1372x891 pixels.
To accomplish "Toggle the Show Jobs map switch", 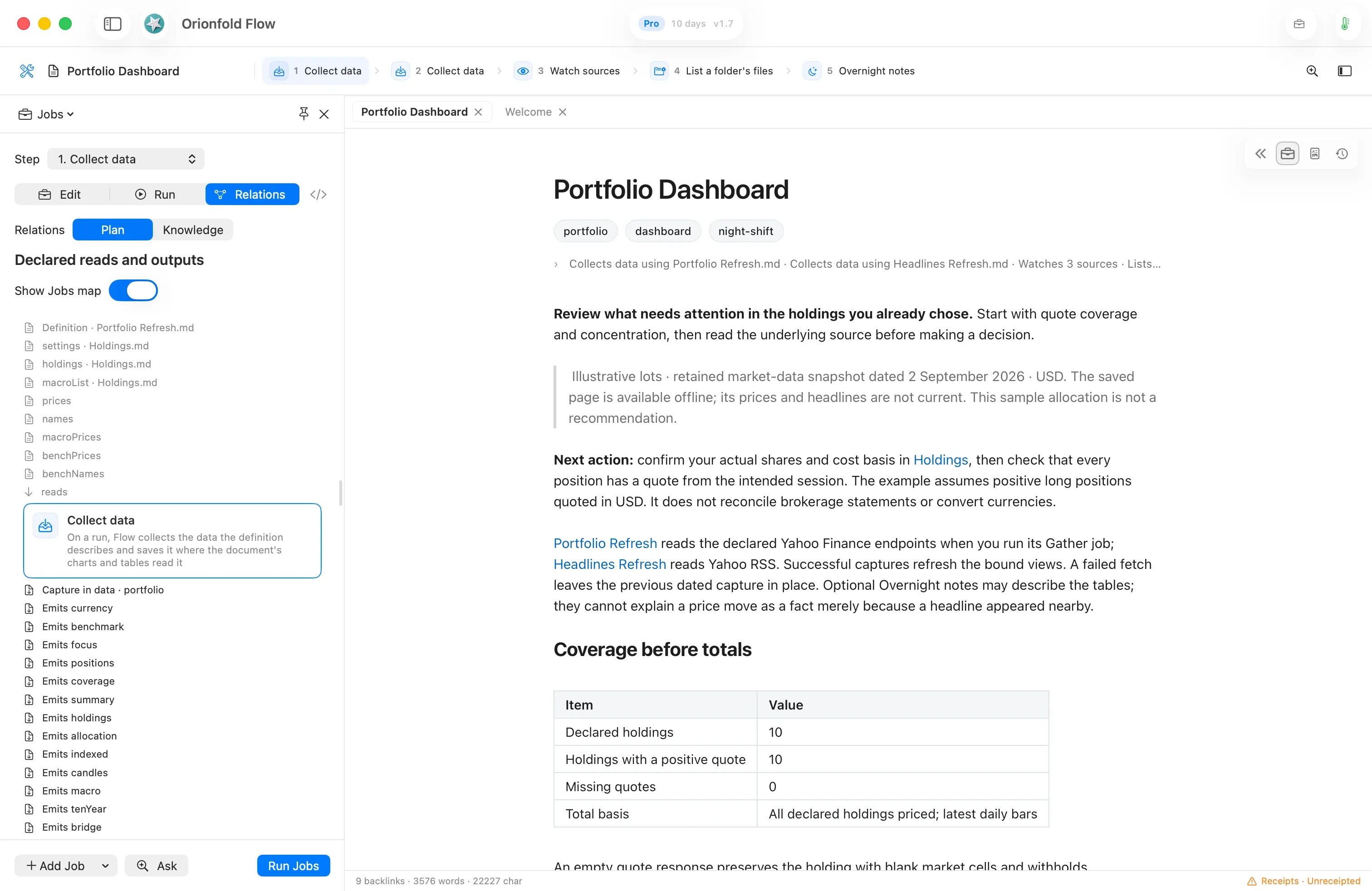I will [x=133, y=290].
